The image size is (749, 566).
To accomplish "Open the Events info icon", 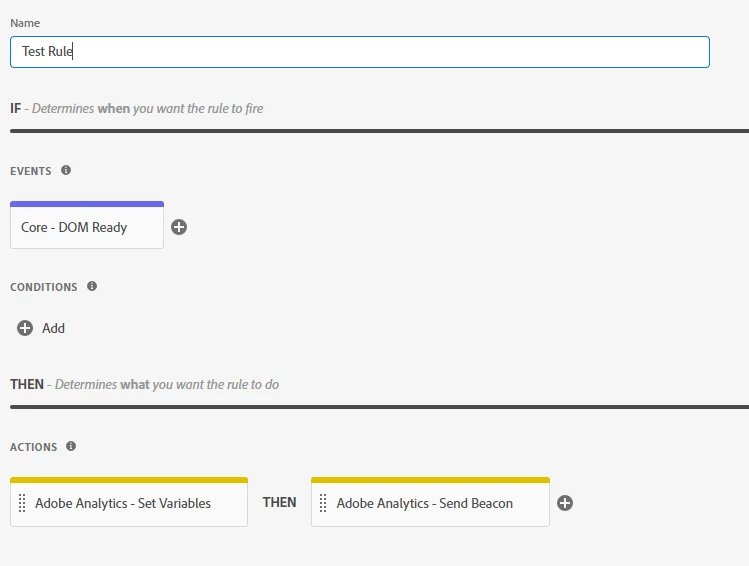I will (x=66, y=170).
